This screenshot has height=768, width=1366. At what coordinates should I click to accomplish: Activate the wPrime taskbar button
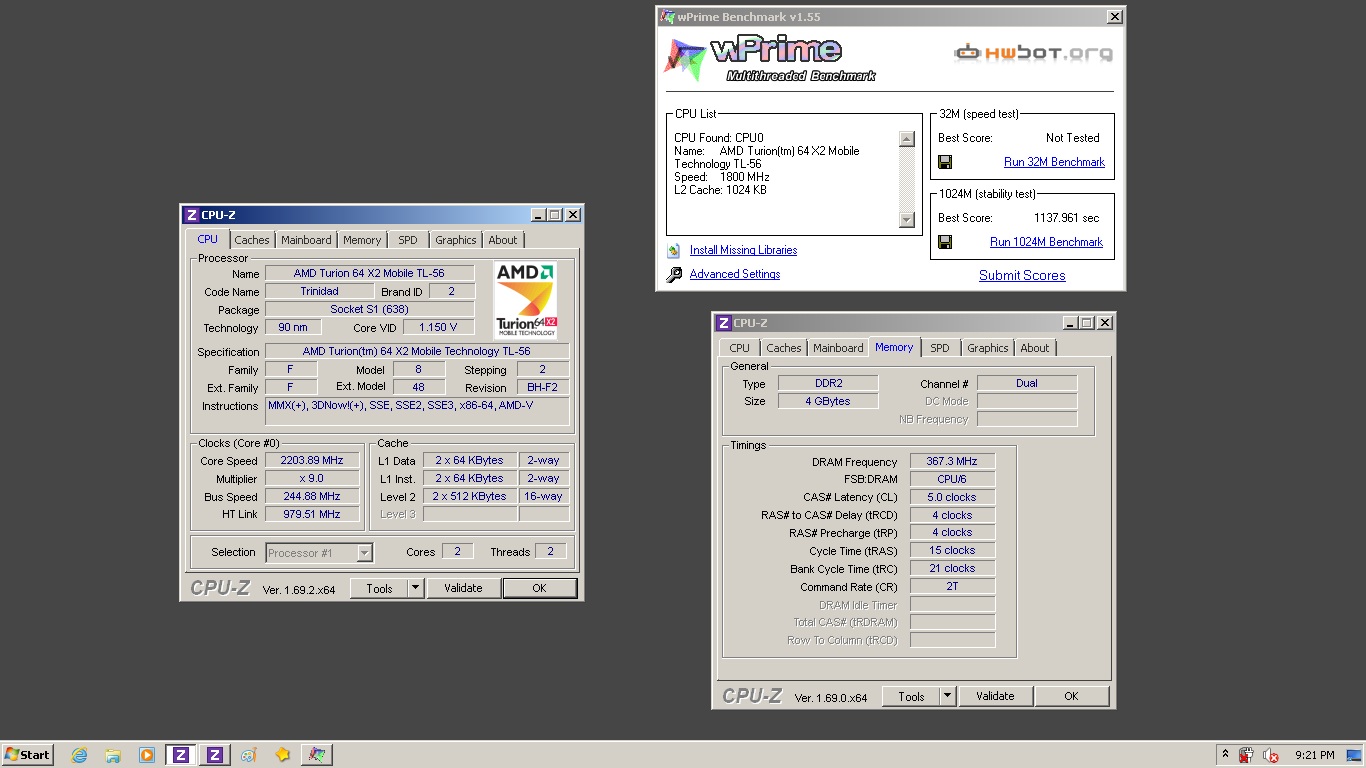click(x=317, y=755)
